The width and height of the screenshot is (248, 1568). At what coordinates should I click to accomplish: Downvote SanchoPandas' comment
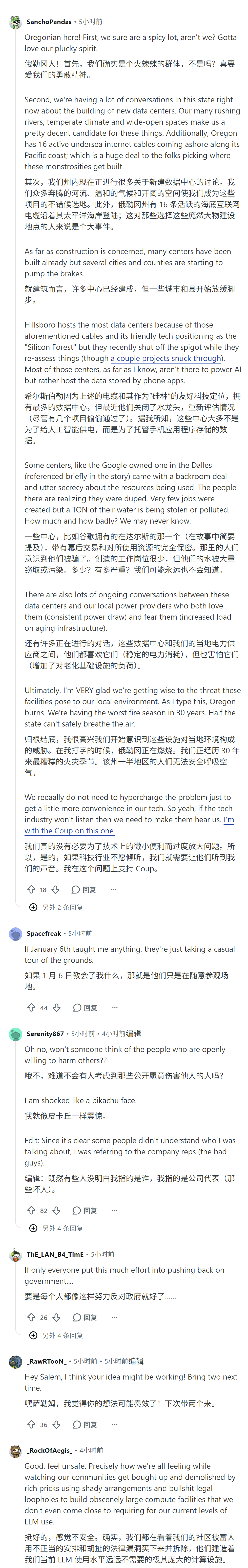[x=55, y=889]
